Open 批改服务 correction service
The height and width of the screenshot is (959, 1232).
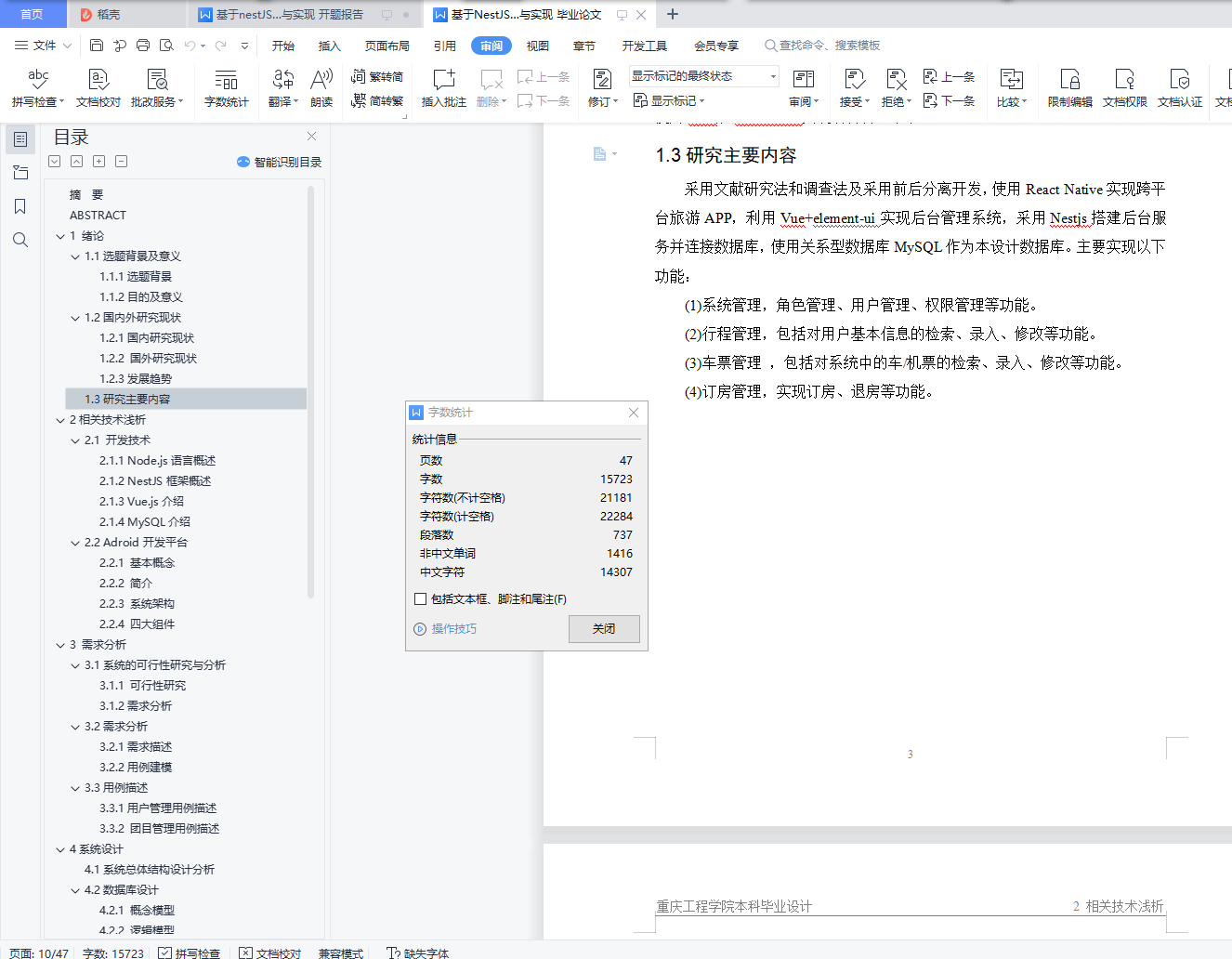(x=157, y=88)
